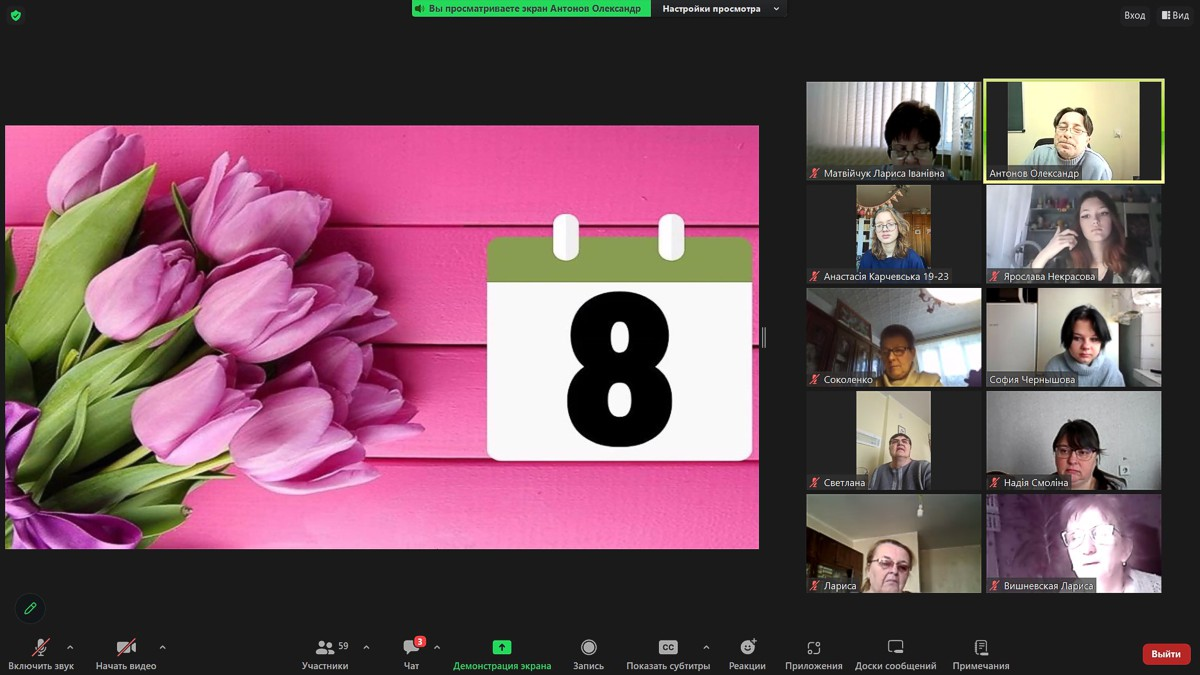Click muted mic icon on Ярослава Некрасова tile
The height and width of the screenshot is (675, 1200).
pyautogui.click(x=995, y=277)
